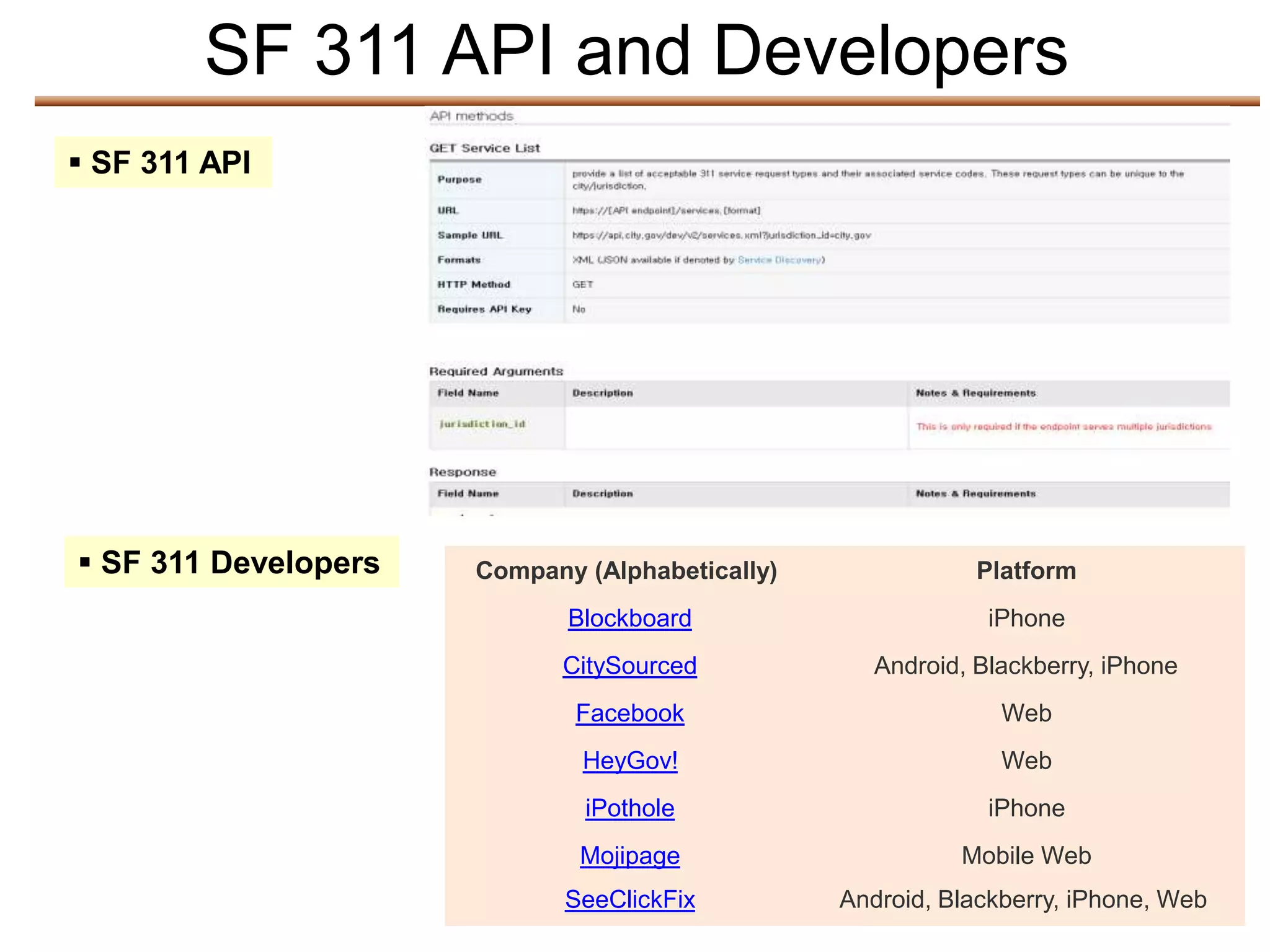Click 'Android, Blackberry, iPhone, Web' platform cell

[1023, 899]
